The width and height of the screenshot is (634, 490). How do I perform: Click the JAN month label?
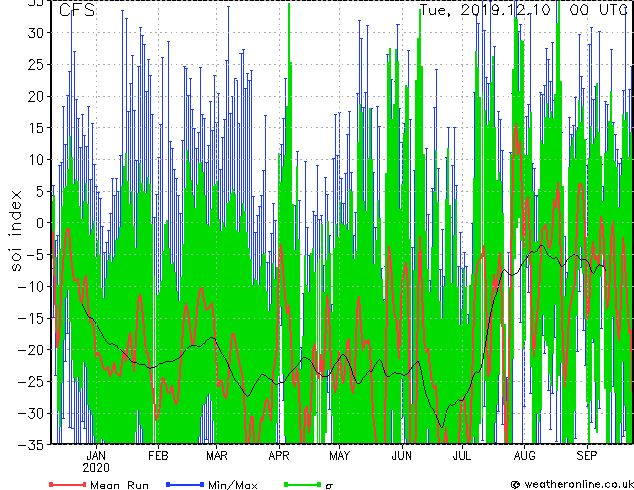coord(96,456)
